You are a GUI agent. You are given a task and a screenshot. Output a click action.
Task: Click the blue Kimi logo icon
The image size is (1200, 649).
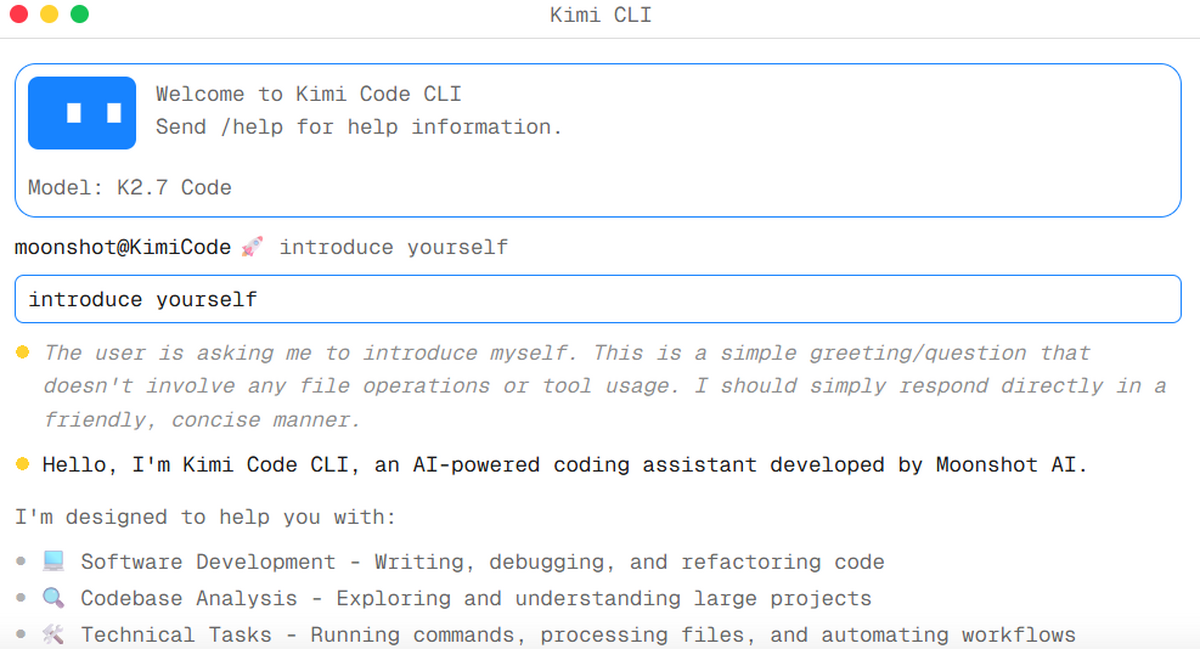click(82, 113)
